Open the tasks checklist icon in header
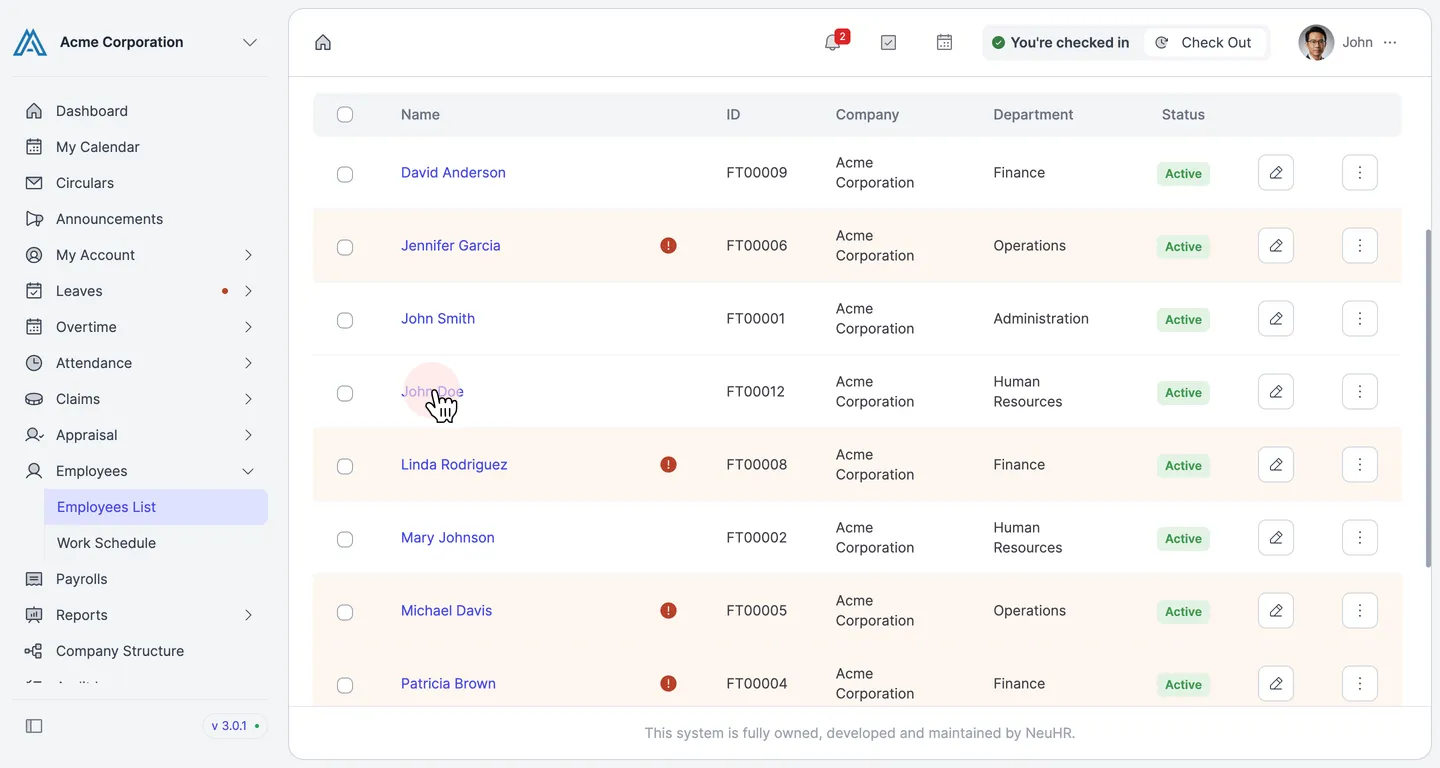The width and height of the screenshot is (1440, 768). (x=888, y=42)
